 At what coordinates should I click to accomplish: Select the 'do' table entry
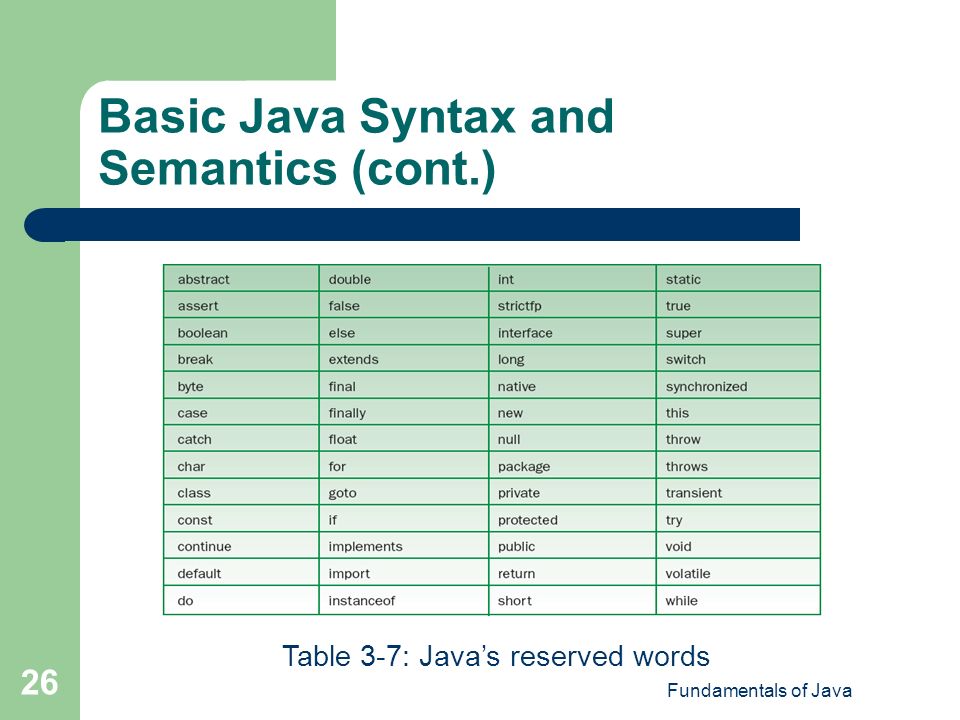[x=241, y=600]
